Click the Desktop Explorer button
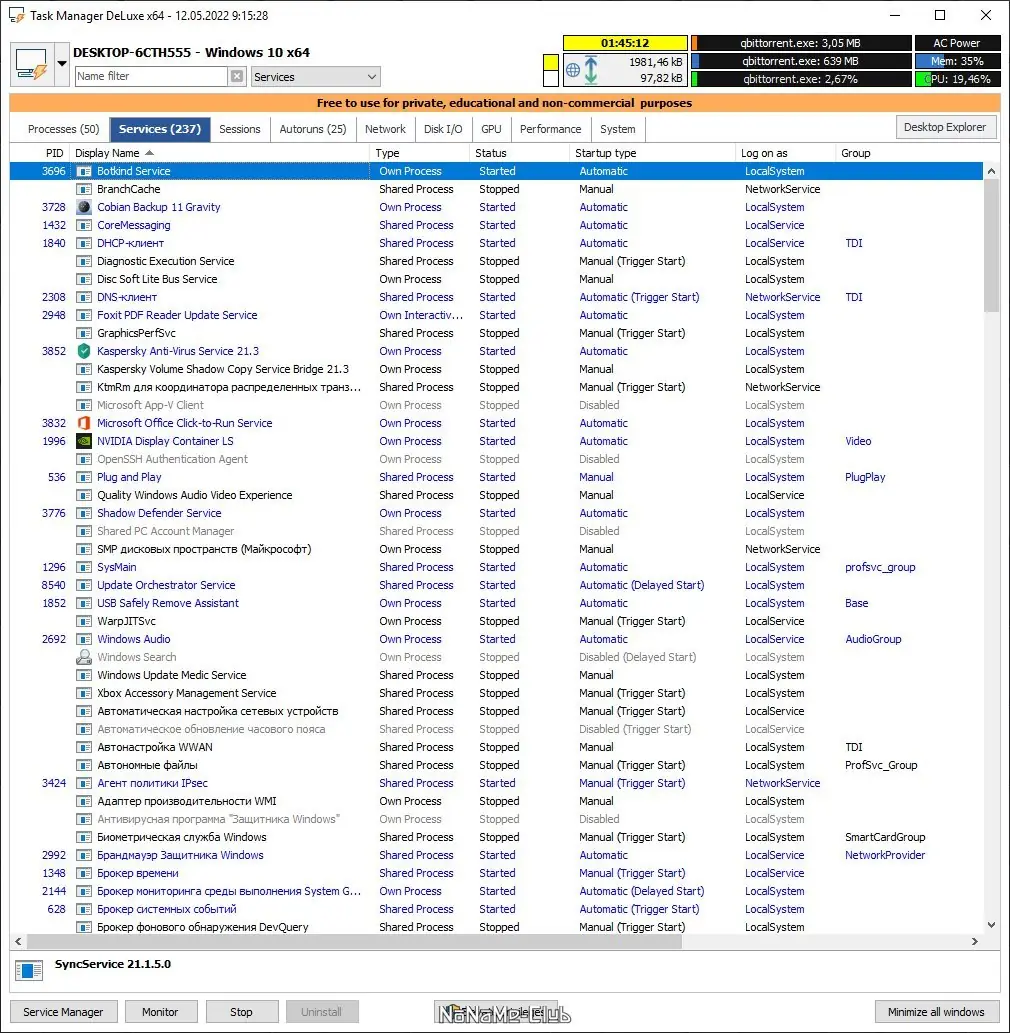The height and width of the screenshot is (1033, 1010). point(945,127)
